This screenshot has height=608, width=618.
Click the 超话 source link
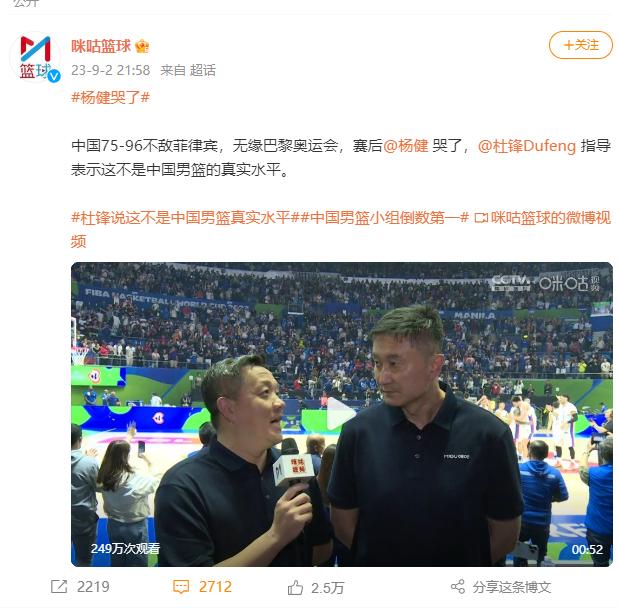point(203,70)
